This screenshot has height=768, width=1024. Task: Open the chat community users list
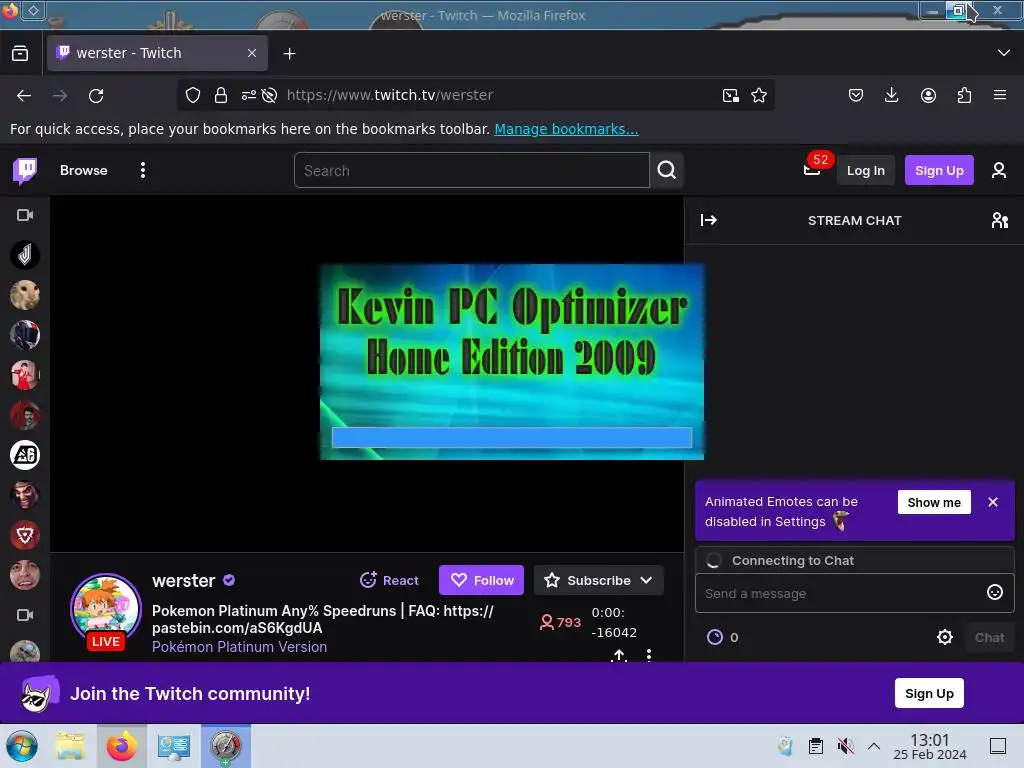click(999, 221)
